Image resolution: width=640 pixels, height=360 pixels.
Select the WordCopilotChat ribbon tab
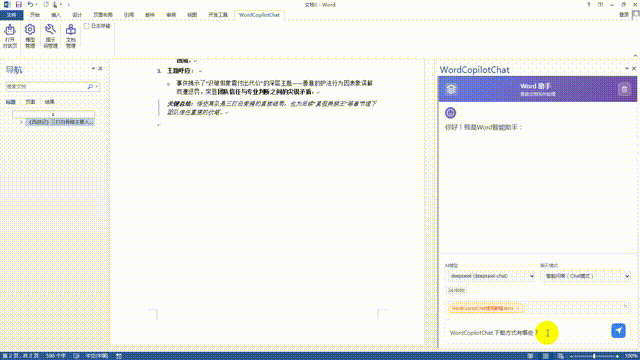click(259, 15)
